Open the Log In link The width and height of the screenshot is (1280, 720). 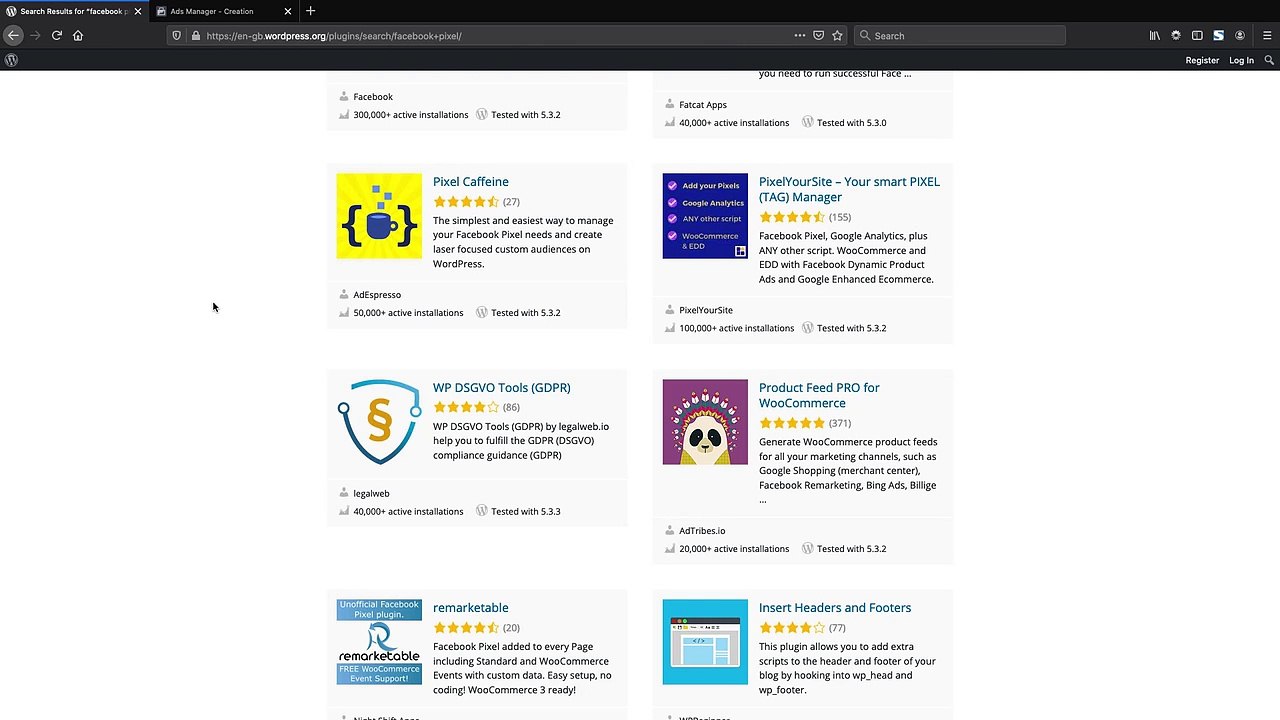click(1241, 60)
